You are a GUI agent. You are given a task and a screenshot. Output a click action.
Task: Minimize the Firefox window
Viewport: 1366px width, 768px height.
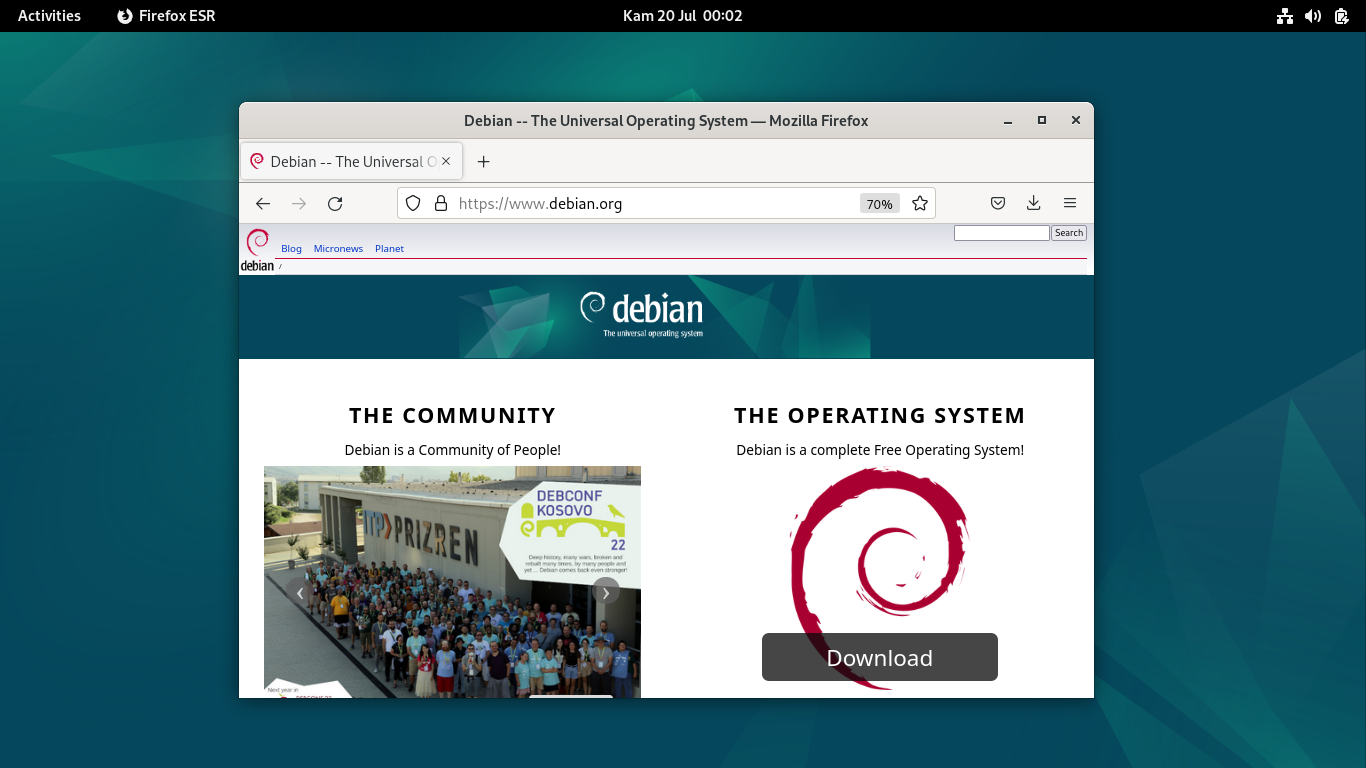coord(1007,120)
